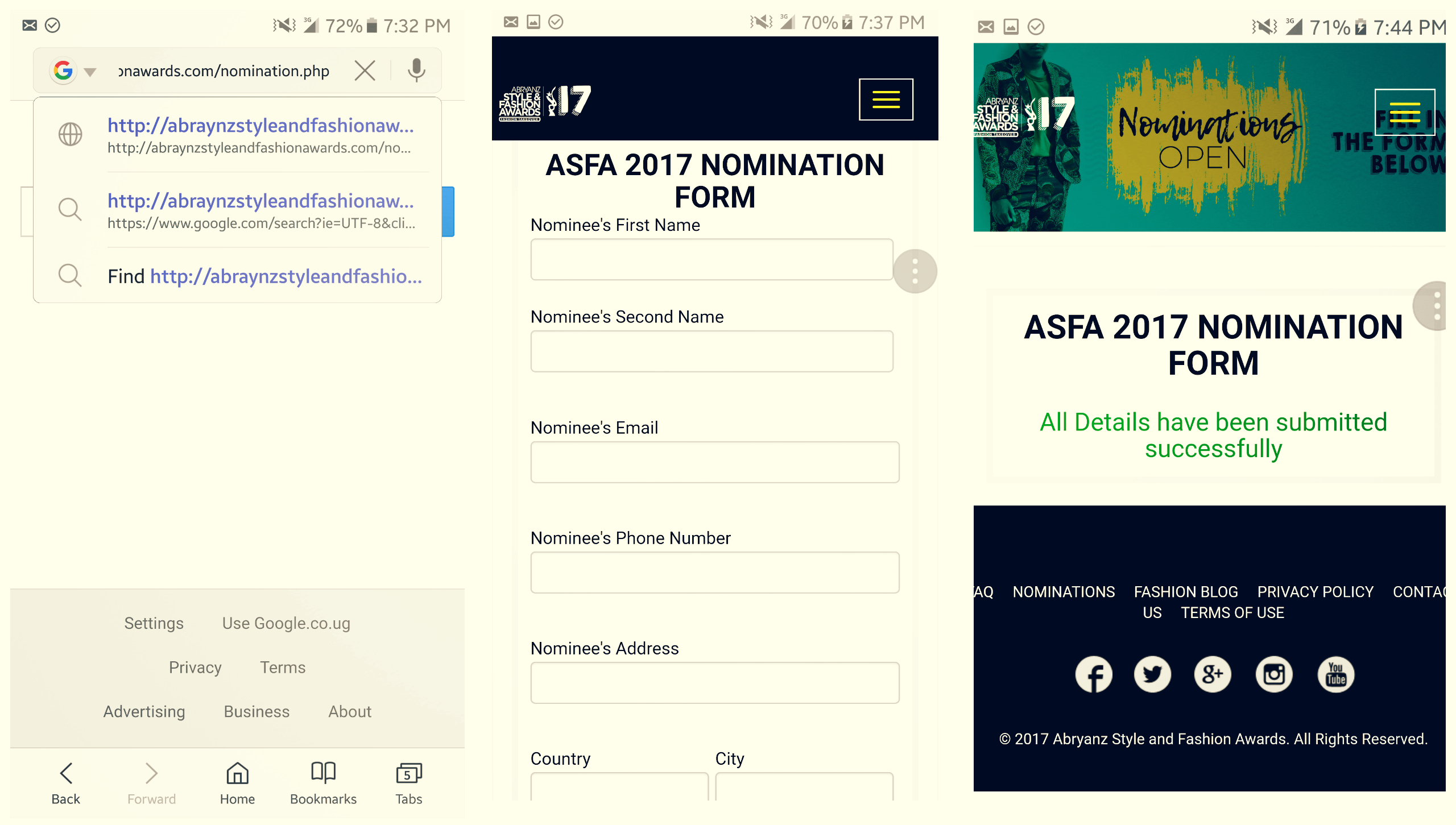Open the Terms link in the Google footer

[283, 667]
